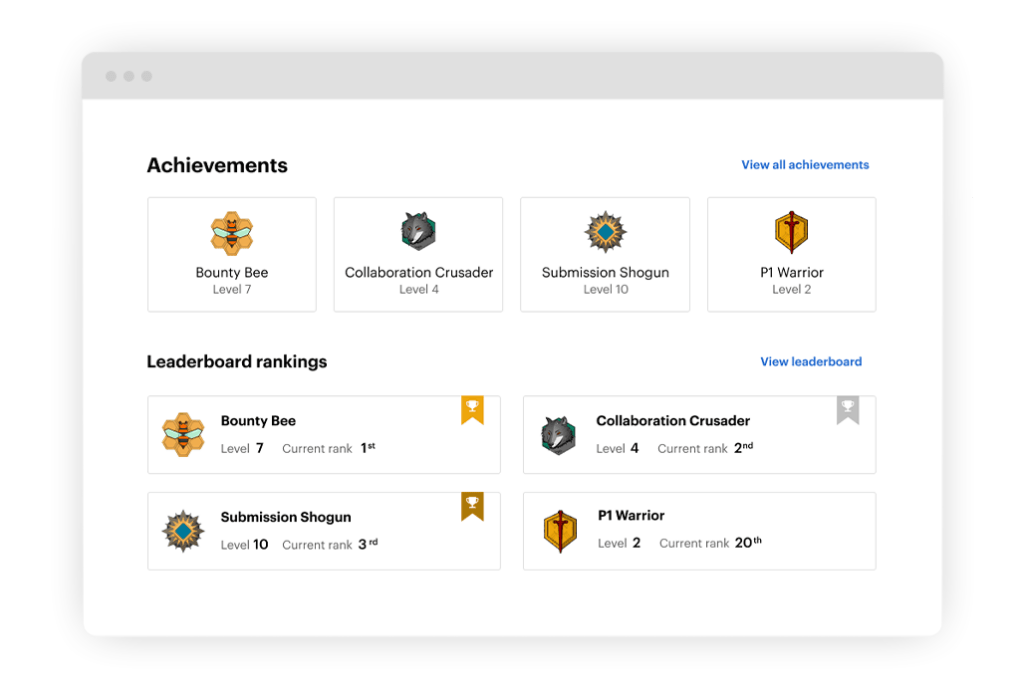Click the silver trophy ribbon on Collaboration Crusader

[x=847, y=409]
